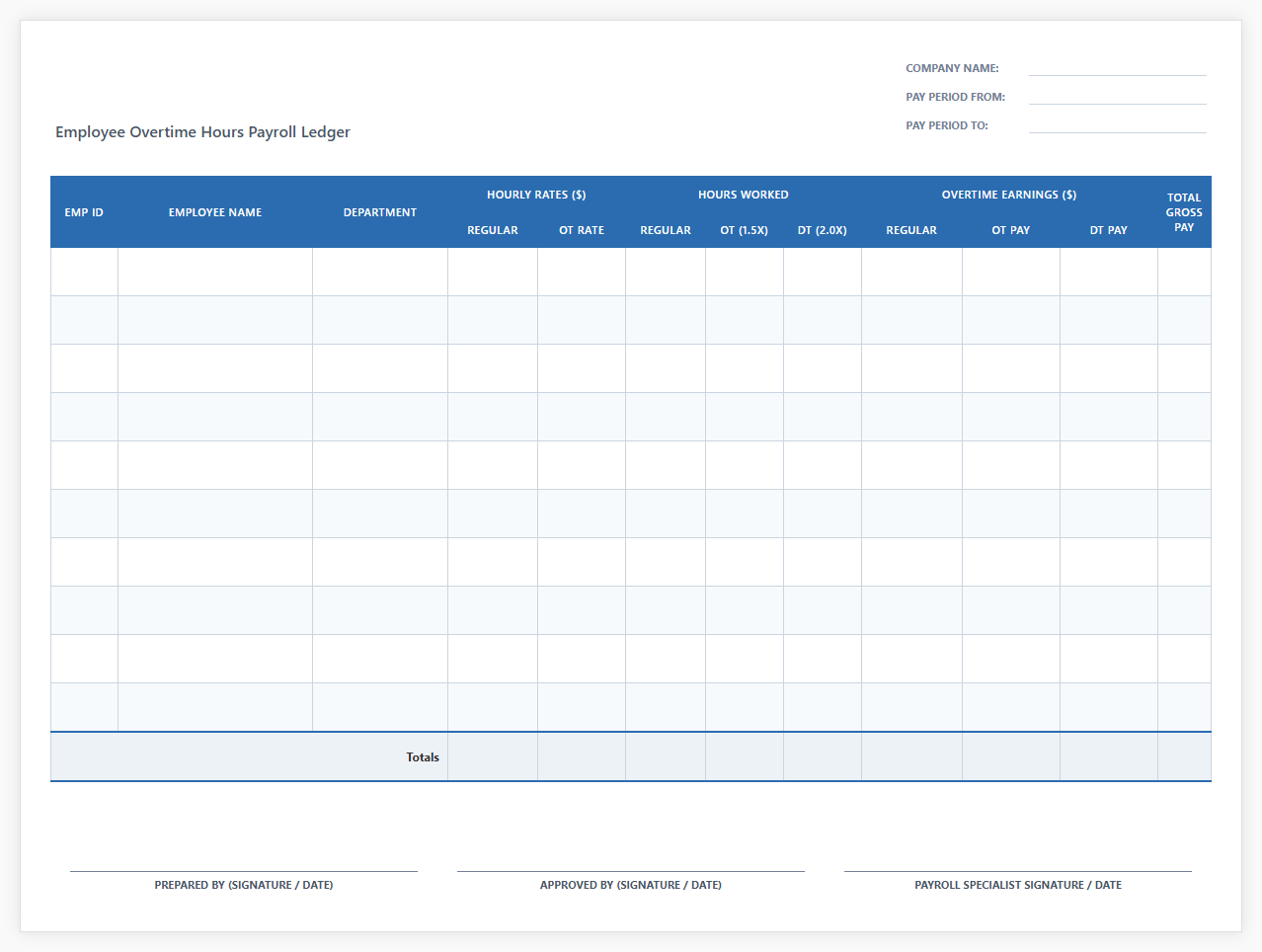Image resolution: width=1262 pixels, height=952 pixels.
Task: Click the Totals cell under DT (2.0X)
Action: (x=823, y=757)
